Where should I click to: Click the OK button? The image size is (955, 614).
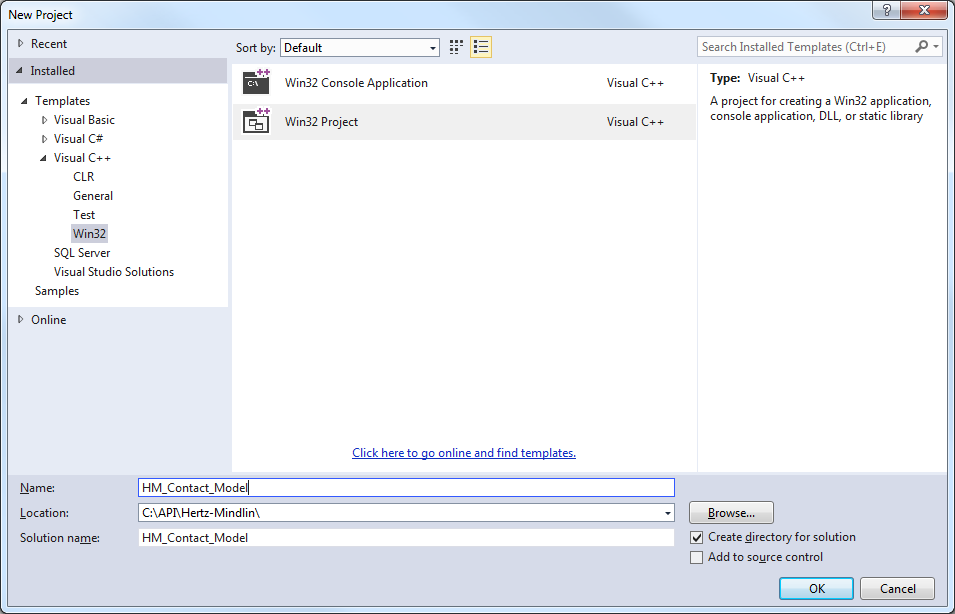[x=816, y=589]
